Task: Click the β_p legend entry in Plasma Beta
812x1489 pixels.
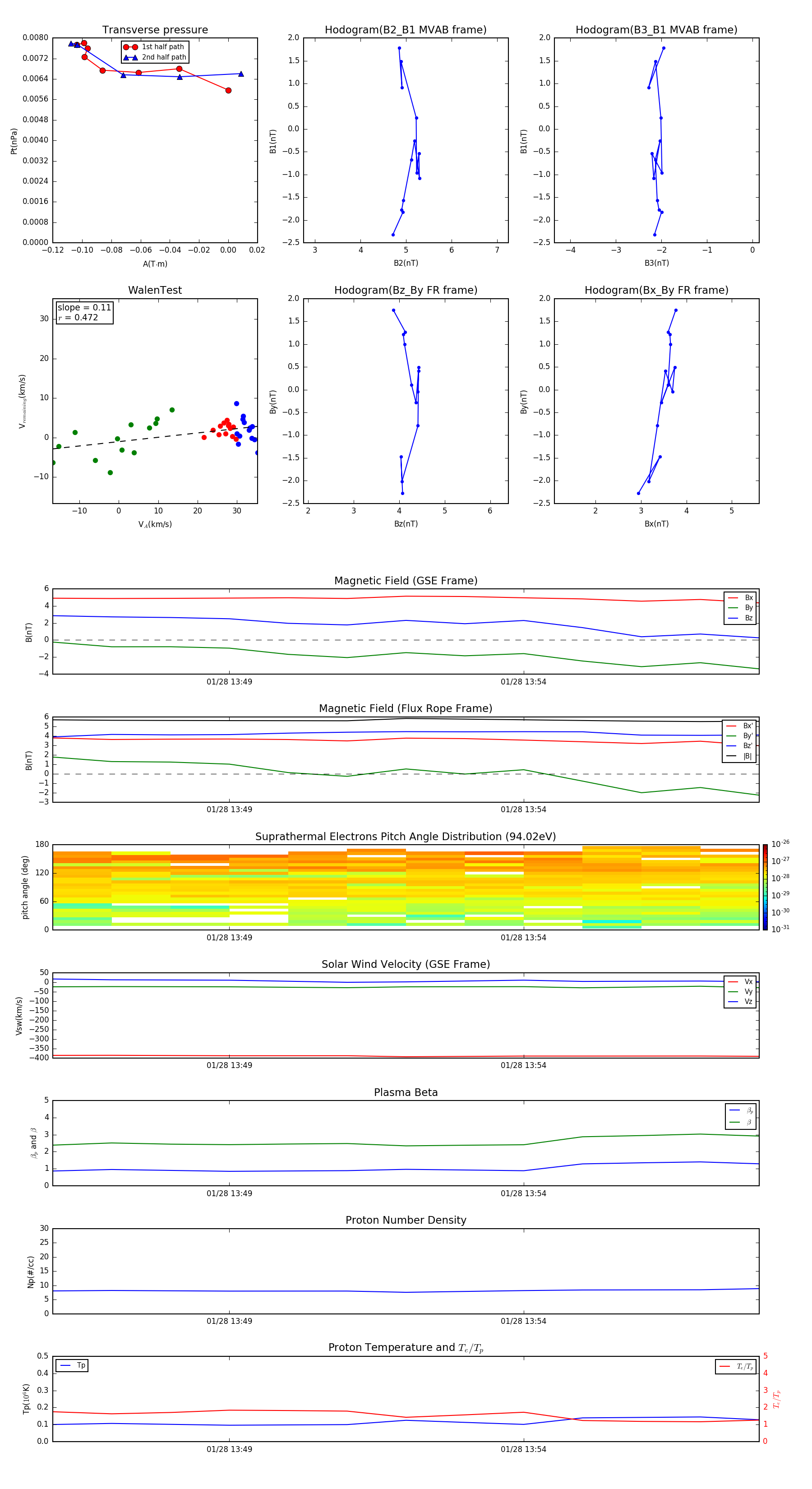Action: tap(742, 1110)
